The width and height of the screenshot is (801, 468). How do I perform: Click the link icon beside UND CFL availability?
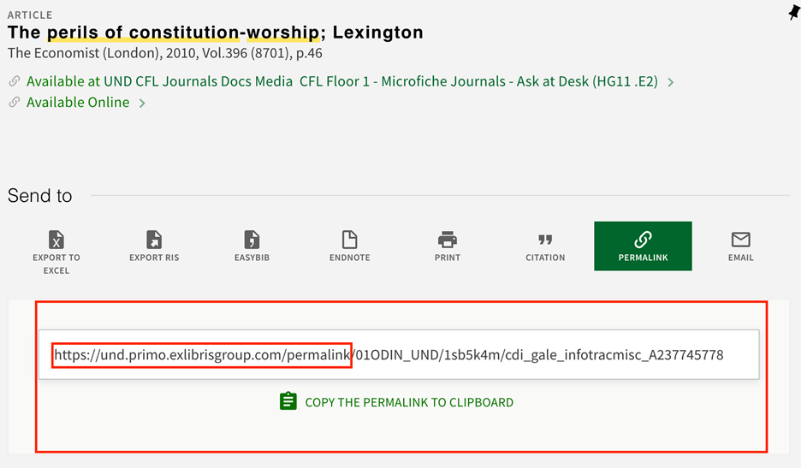[14, 81]
